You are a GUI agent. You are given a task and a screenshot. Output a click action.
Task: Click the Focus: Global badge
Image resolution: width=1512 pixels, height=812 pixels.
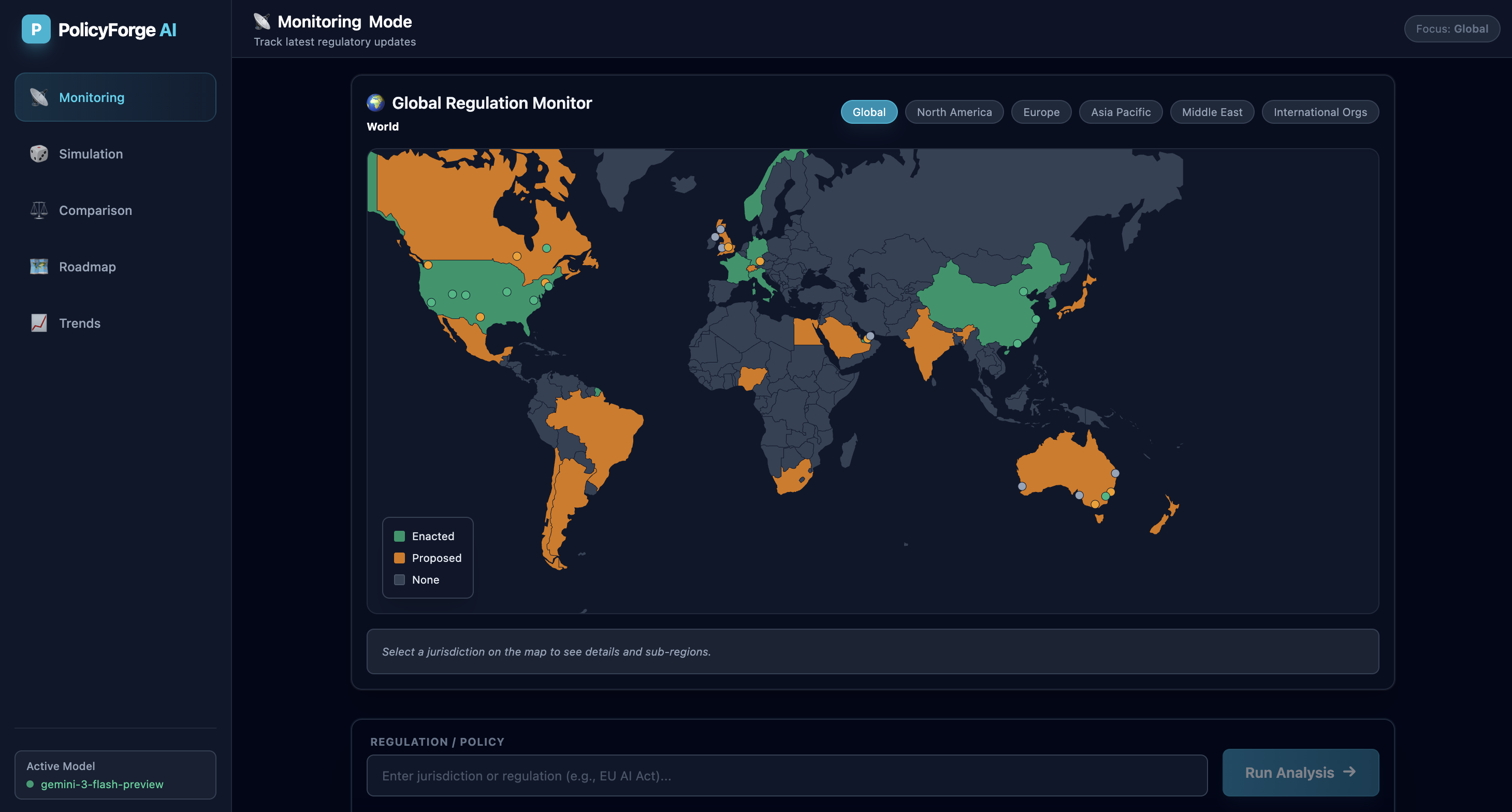(x=1451, y=29)
